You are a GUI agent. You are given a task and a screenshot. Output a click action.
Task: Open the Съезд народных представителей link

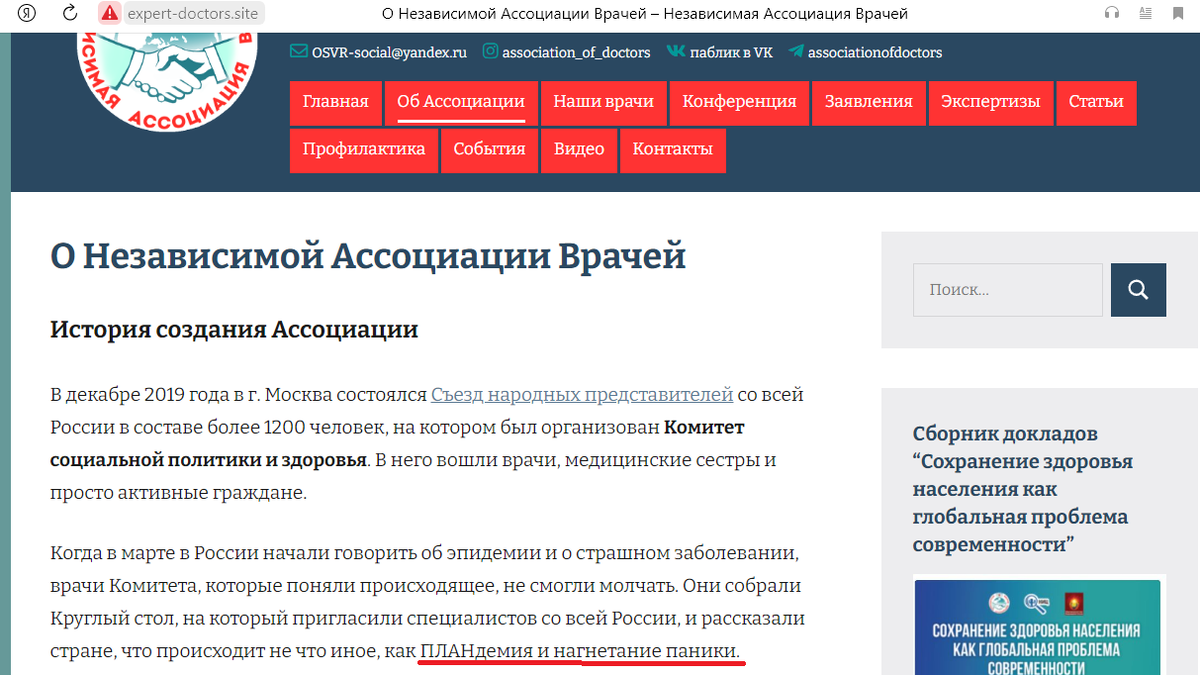[581, 394]
